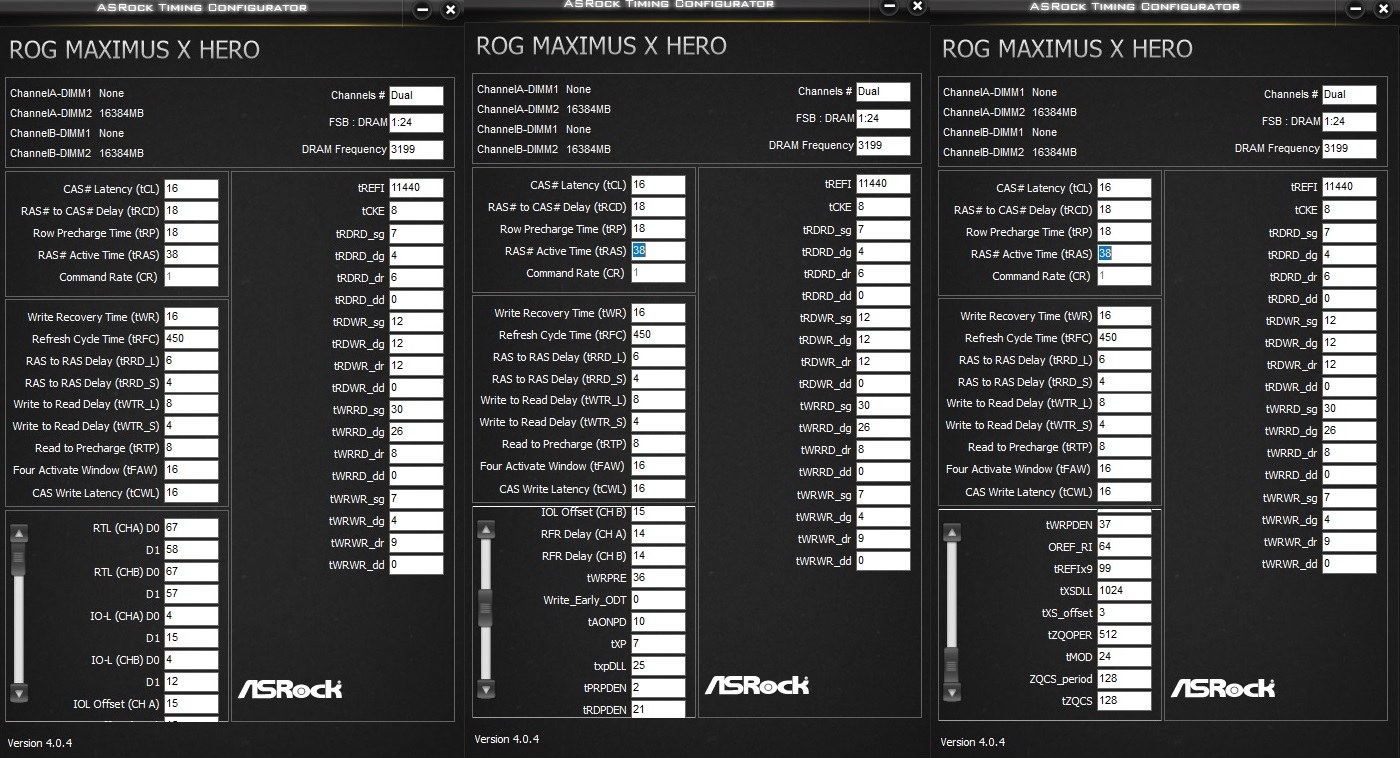Focus the IOL Offset (CH A) field in left window

click(x=191, y=704)
